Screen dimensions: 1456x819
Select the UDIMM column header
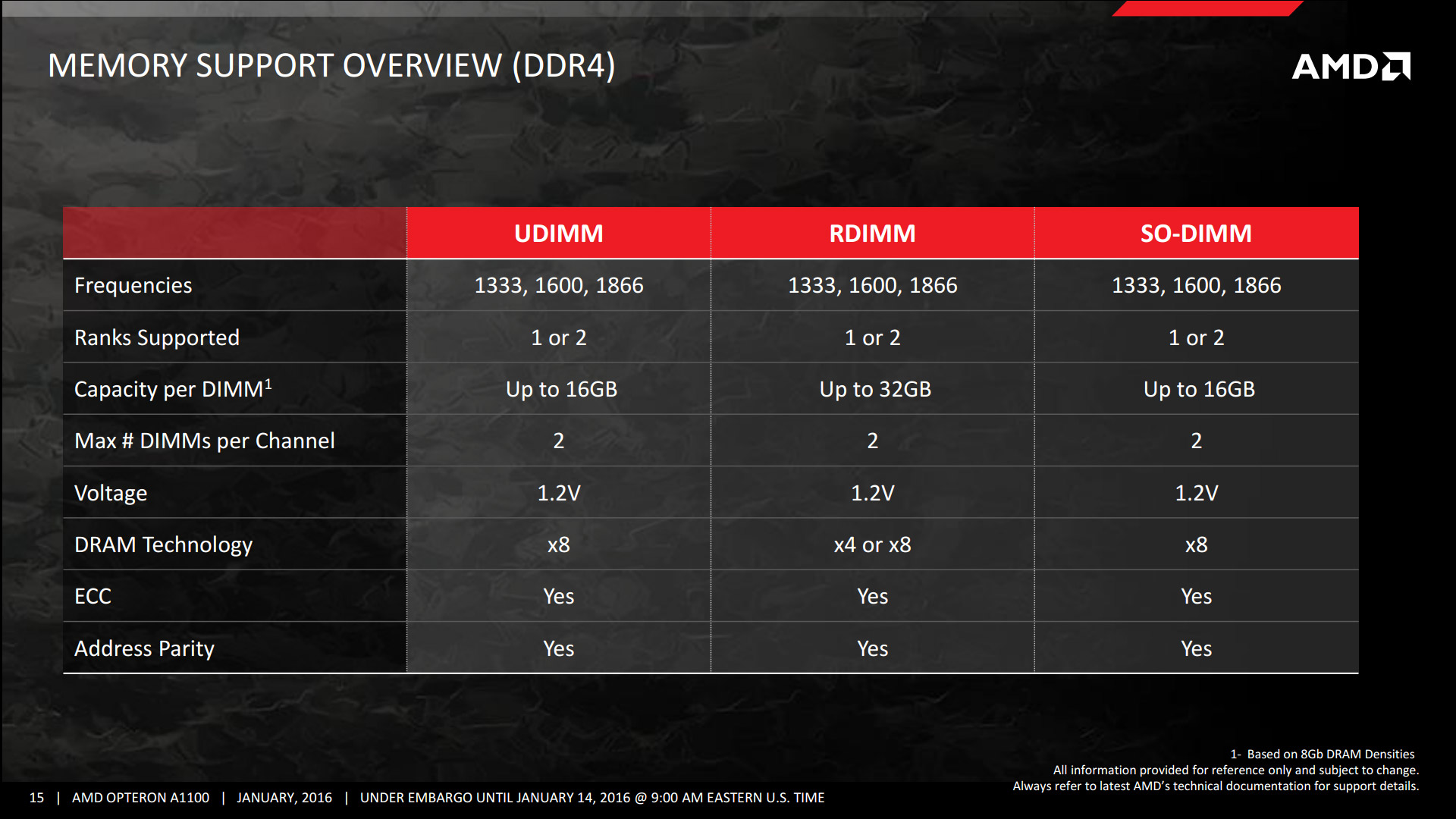(558, 234)
